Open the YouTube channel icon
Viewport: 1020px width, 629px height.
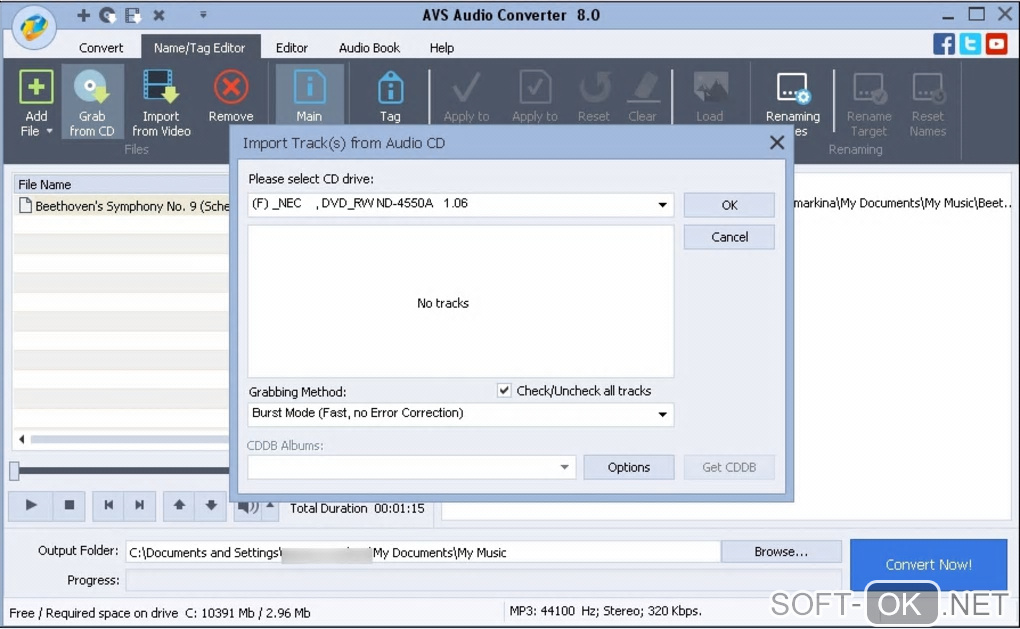click(x=996, y=44)
